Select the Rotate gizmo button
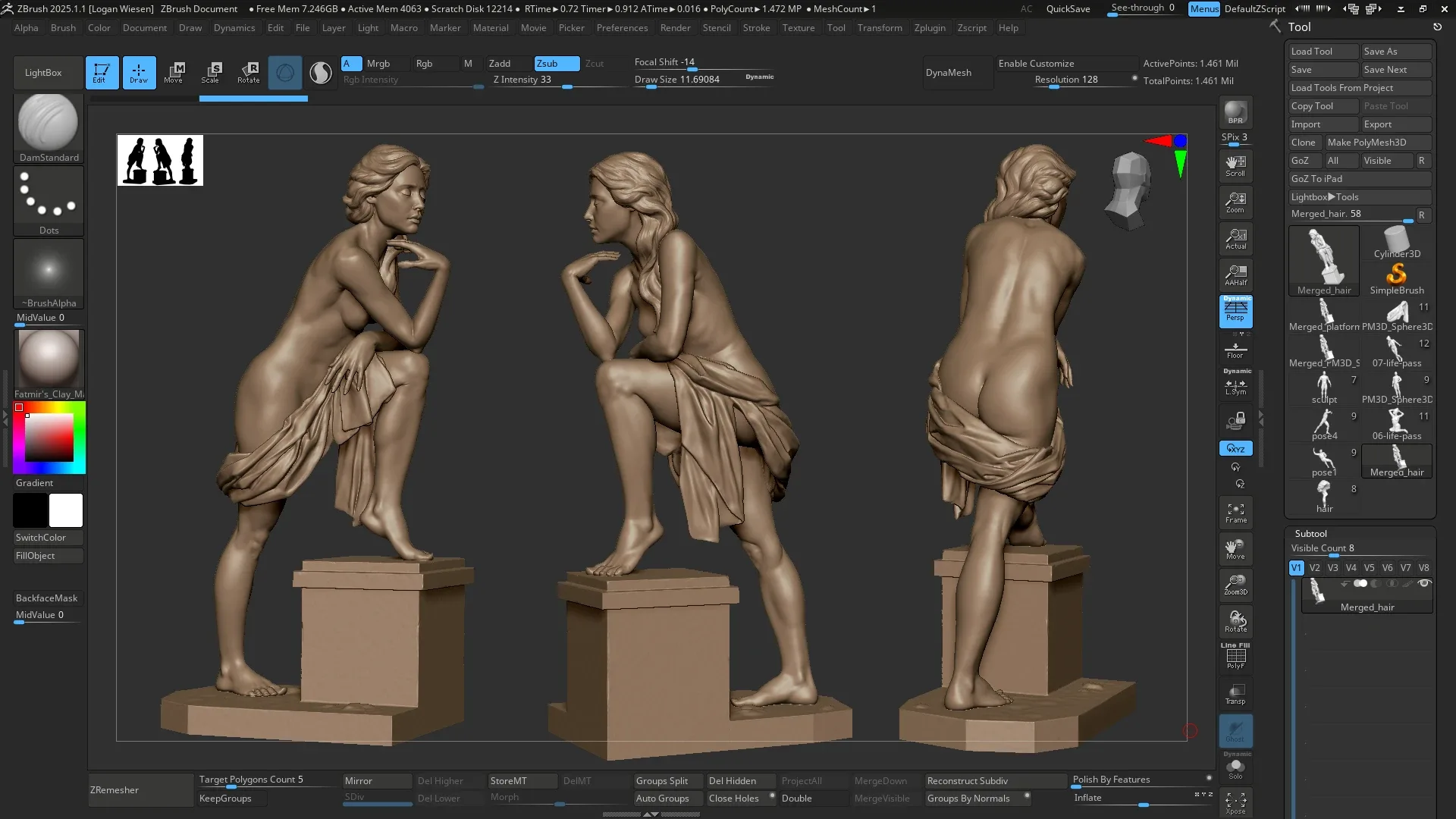 (x=248, y=73)
